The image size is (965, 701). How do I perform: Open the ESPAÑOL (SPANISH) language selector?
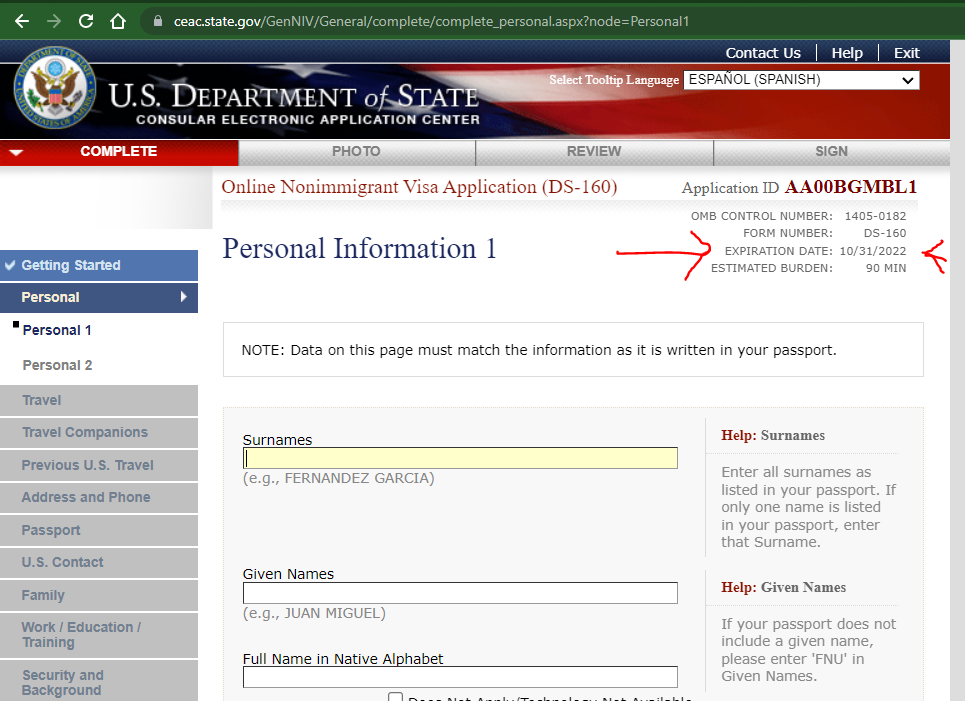click(x=800, y=80)
